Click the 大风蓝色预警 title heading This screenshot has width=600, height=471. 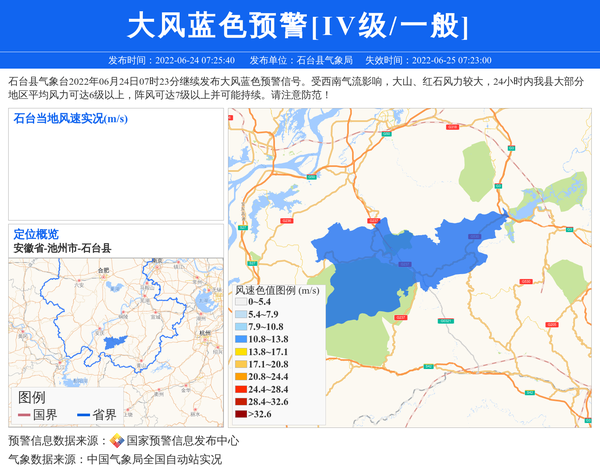[299, 25]
